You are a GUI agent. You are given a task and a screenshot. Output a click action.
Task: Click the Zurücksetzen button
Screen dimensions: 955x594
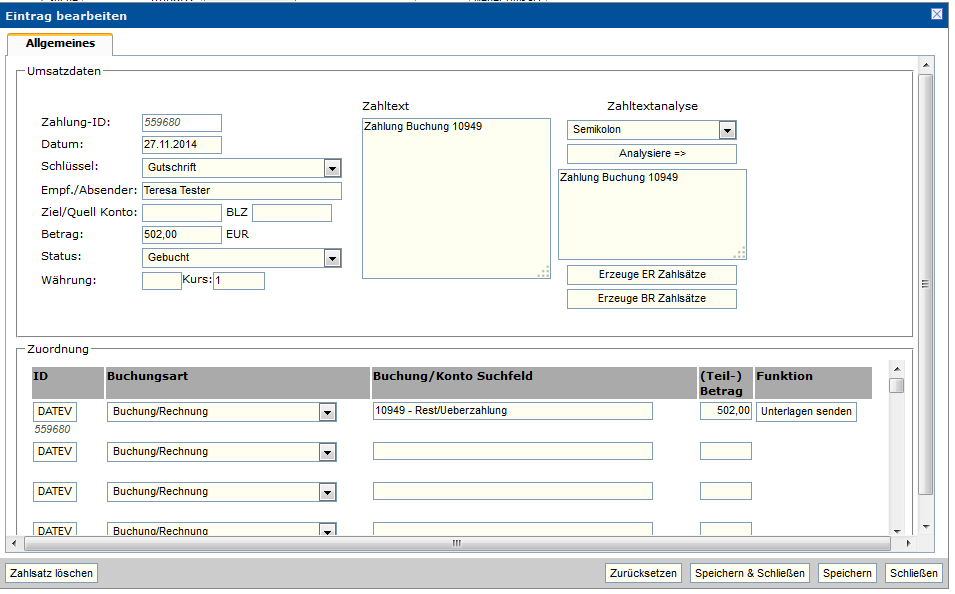pyautogui.click(x=644, y=573)
